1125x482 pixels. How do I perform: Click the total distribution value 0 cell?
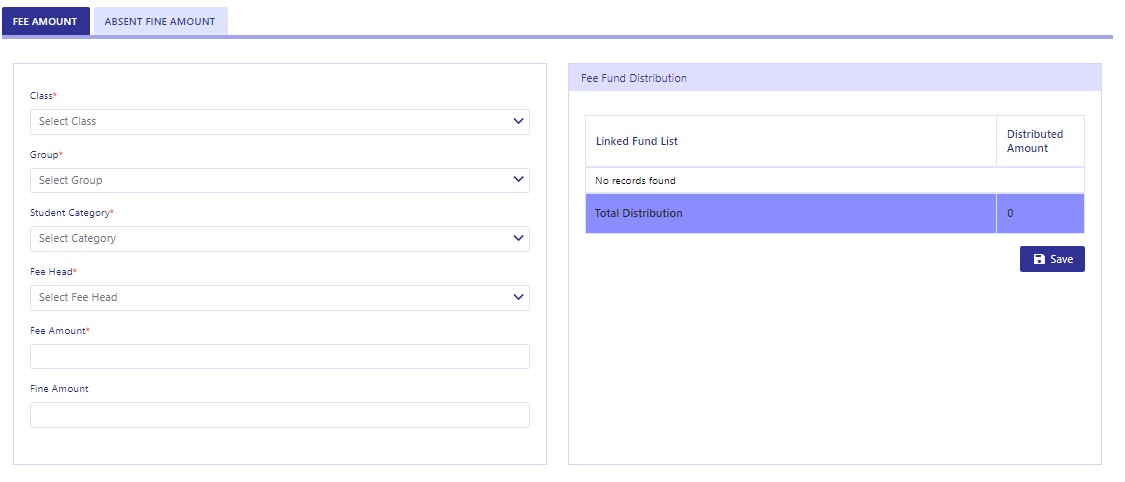(1040, 214)
